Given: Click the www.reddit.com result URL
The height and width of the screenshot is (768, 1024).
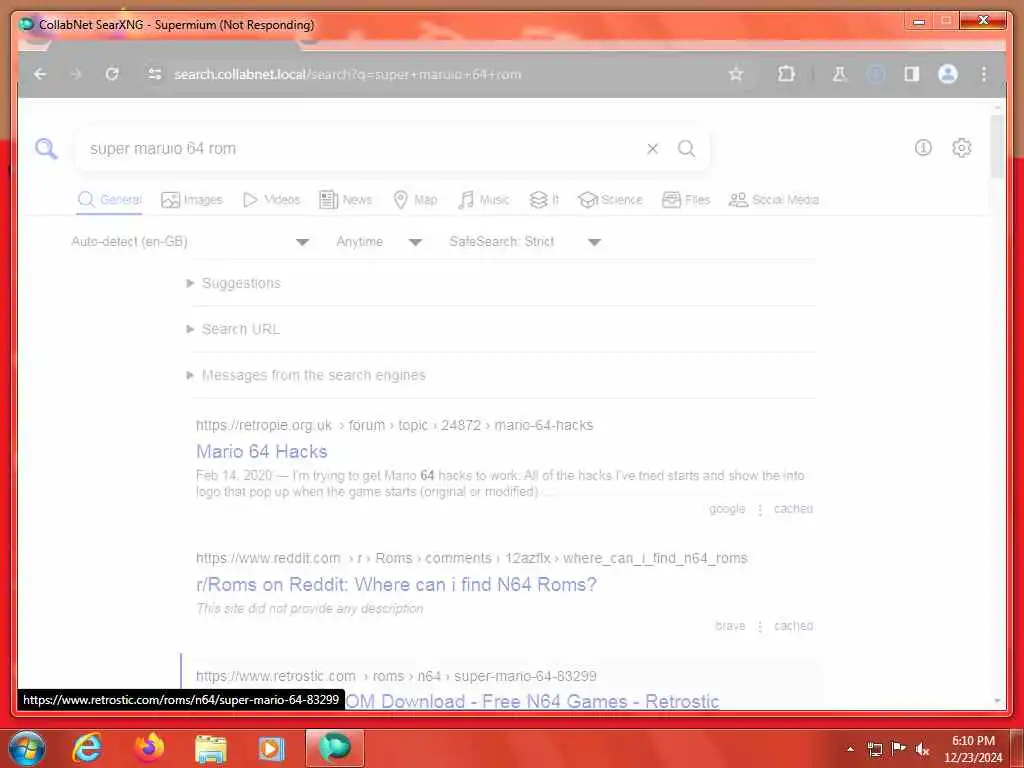Looking at the screenshot, I should [x=472, y=558].
